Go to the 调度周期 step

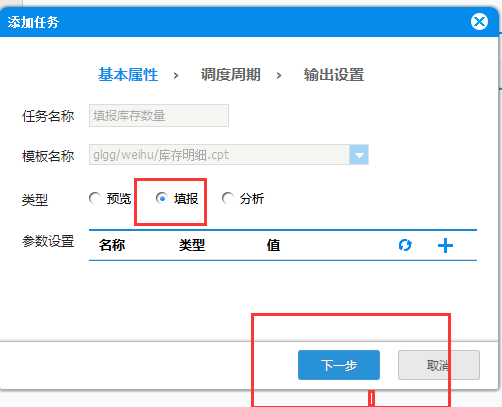[231, 75]
